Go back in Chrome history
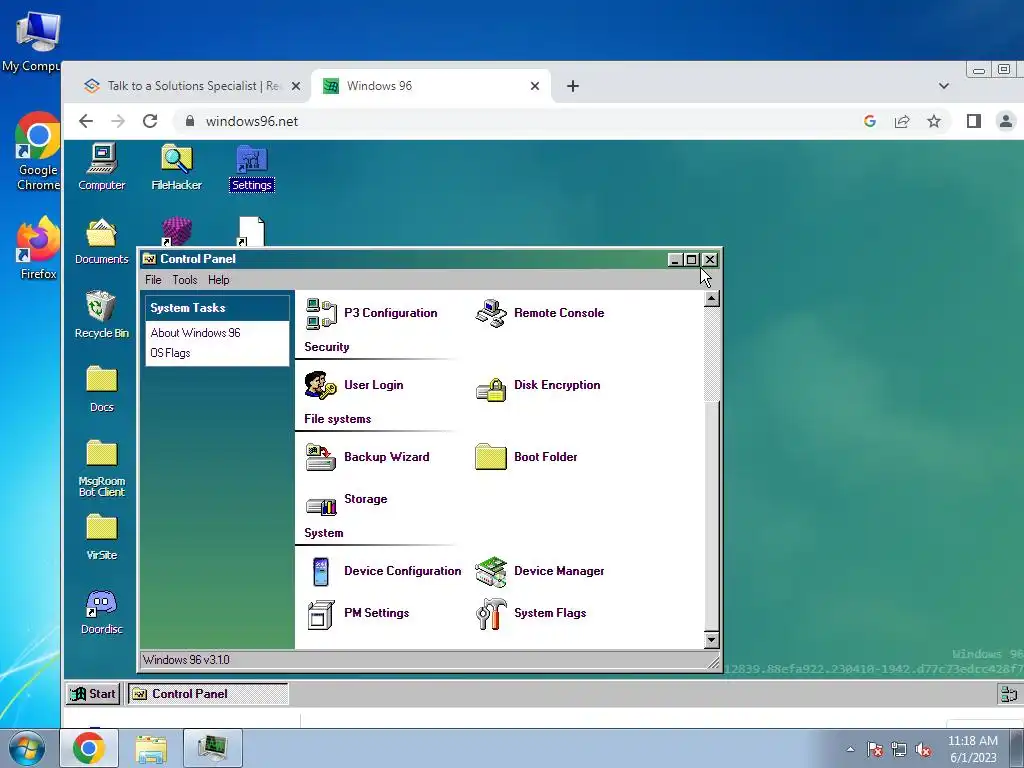Image resolution: width=1024 pixels, height=768 pixels. click(x=86, y=121)
